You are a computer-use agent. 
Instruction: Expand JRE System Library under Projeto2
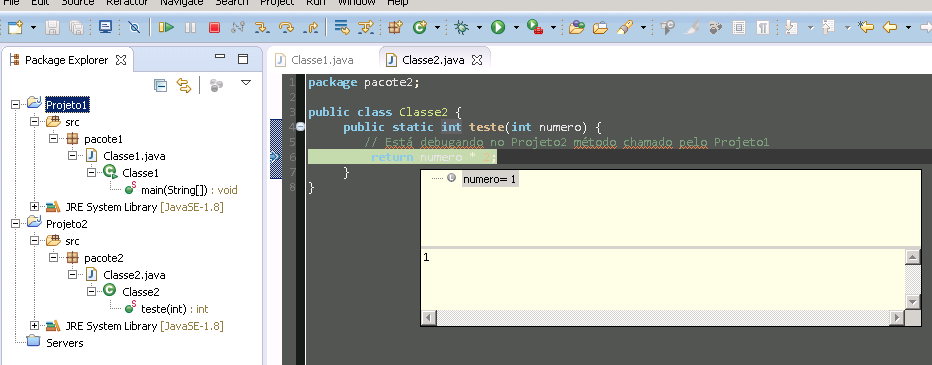tap(34, 326)
